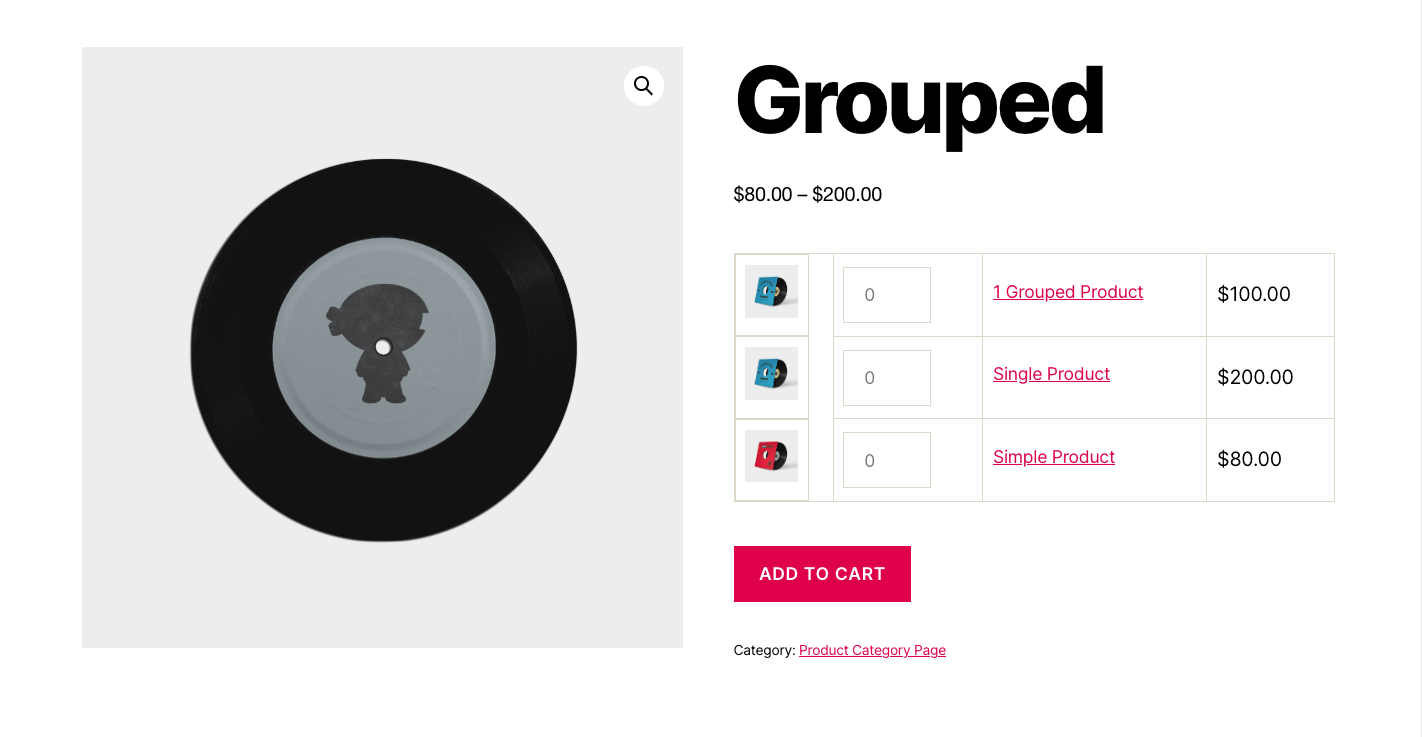Follow the Simple Product link
This screenshot has width=1422, height=737.
[x=1053, y=457]
